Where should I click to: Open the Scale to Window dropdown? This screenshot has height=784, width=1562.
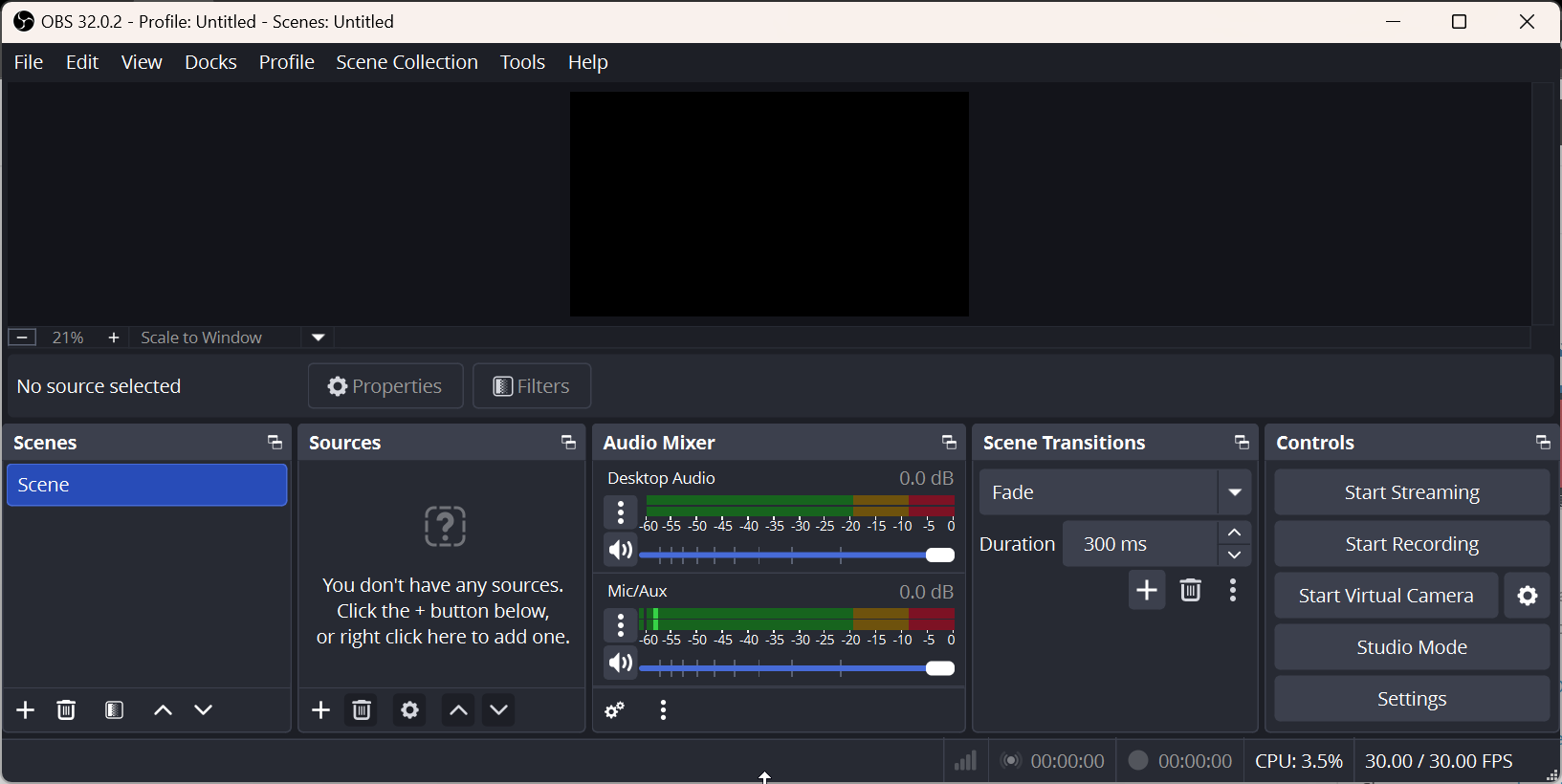click(x=319, y=338)
